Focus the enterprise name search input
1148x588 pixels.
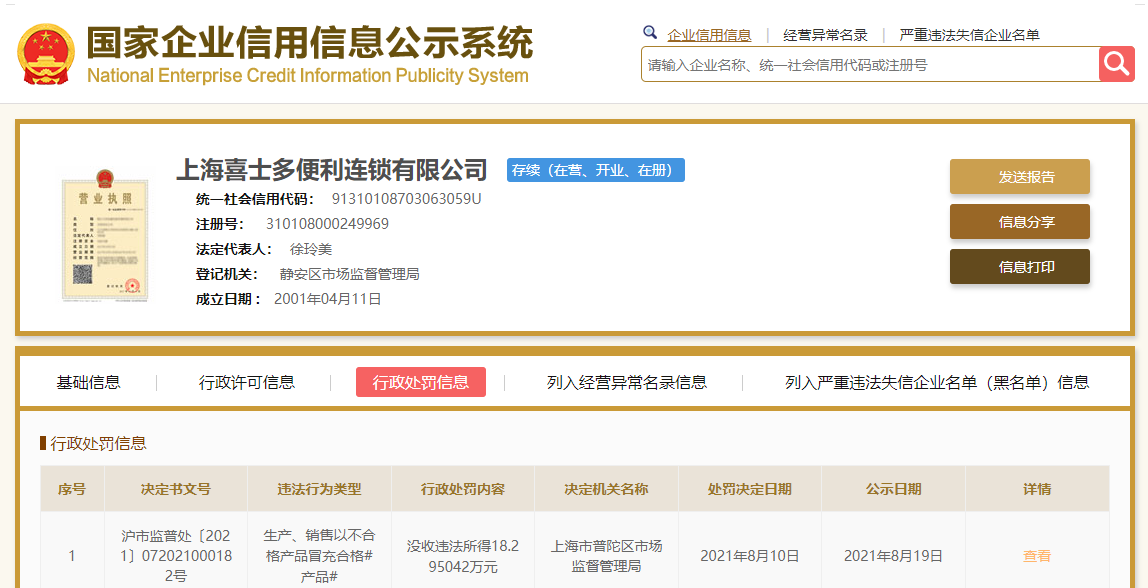870,64
